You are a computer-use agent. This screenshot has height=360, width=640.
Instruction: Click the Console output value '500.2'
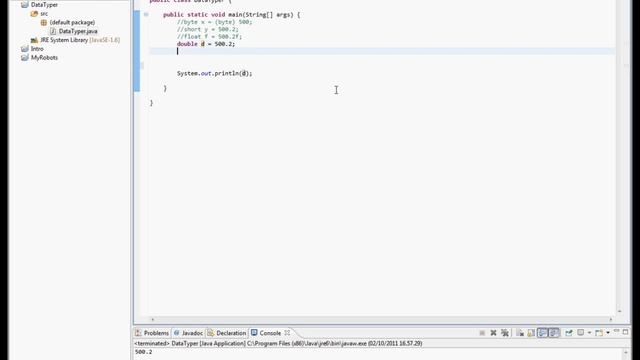point(143,352)
